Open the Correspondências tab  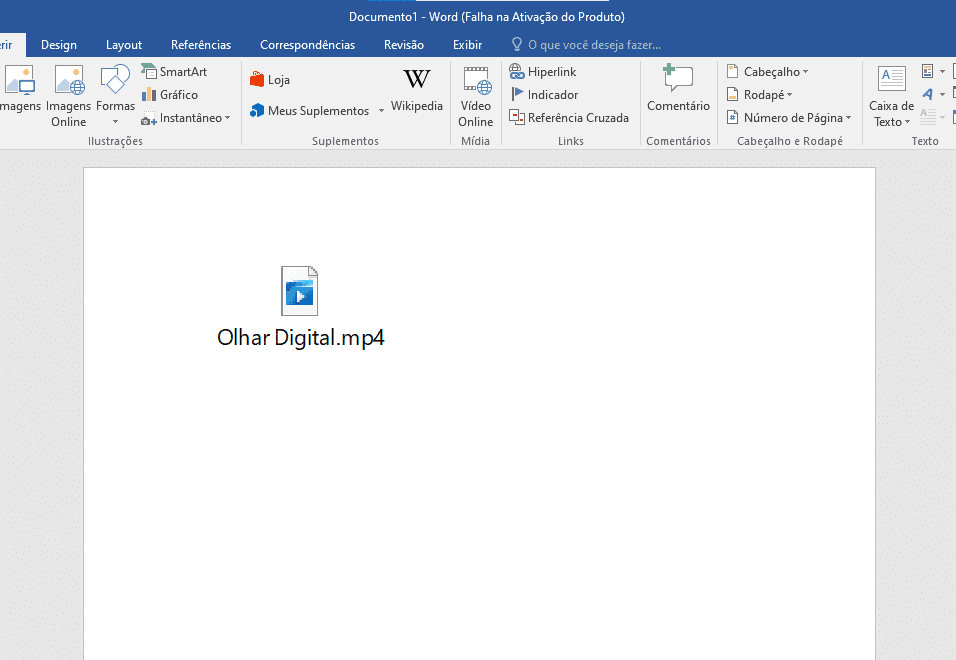tap(307, 44)
